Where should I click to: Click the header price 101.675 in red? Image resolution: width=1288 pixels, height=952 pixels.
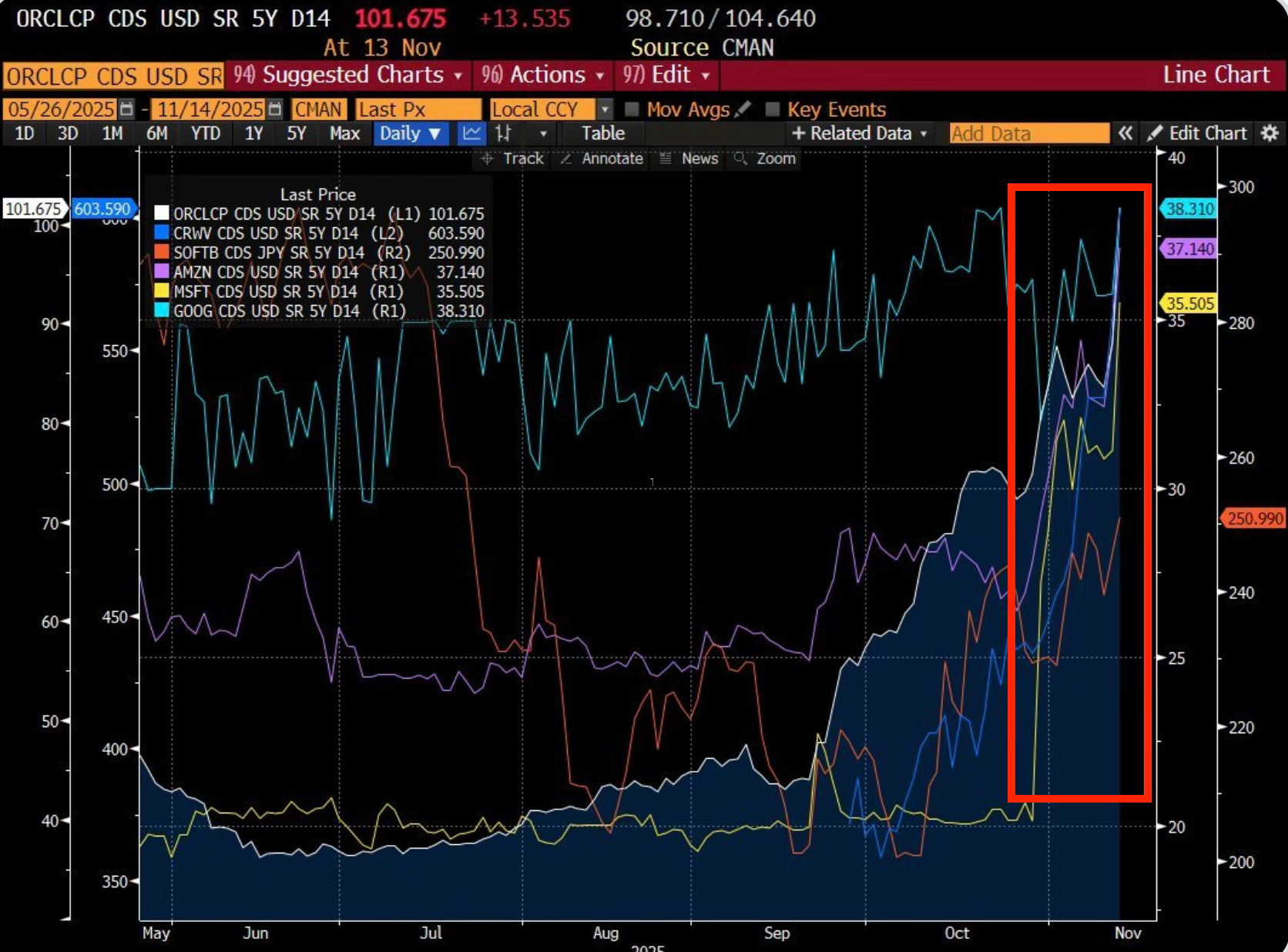pyautogui.click(x=400, y=18)
